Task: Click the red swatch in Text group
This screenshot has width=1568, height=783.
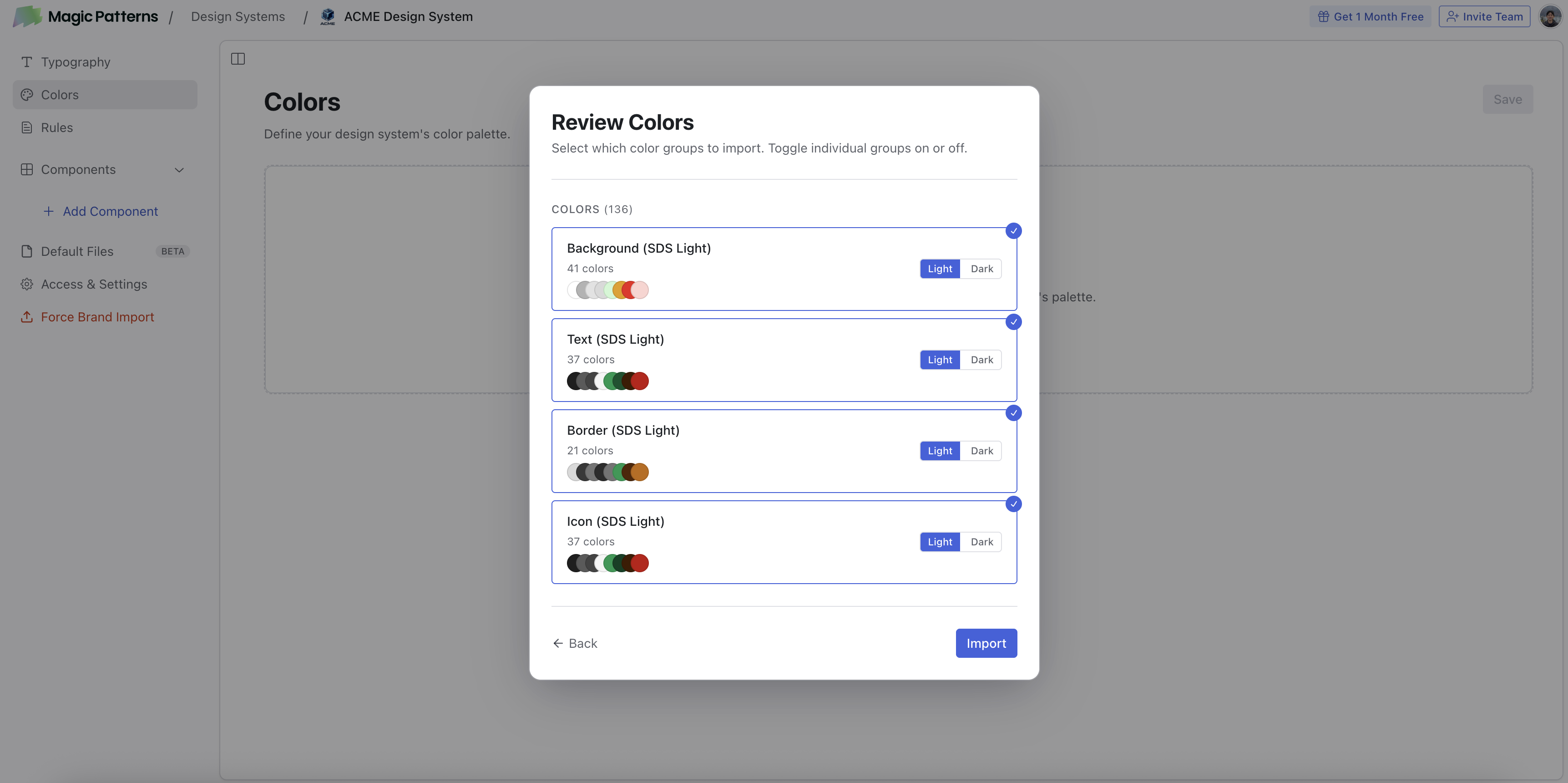Action: [x=640, y=381]
